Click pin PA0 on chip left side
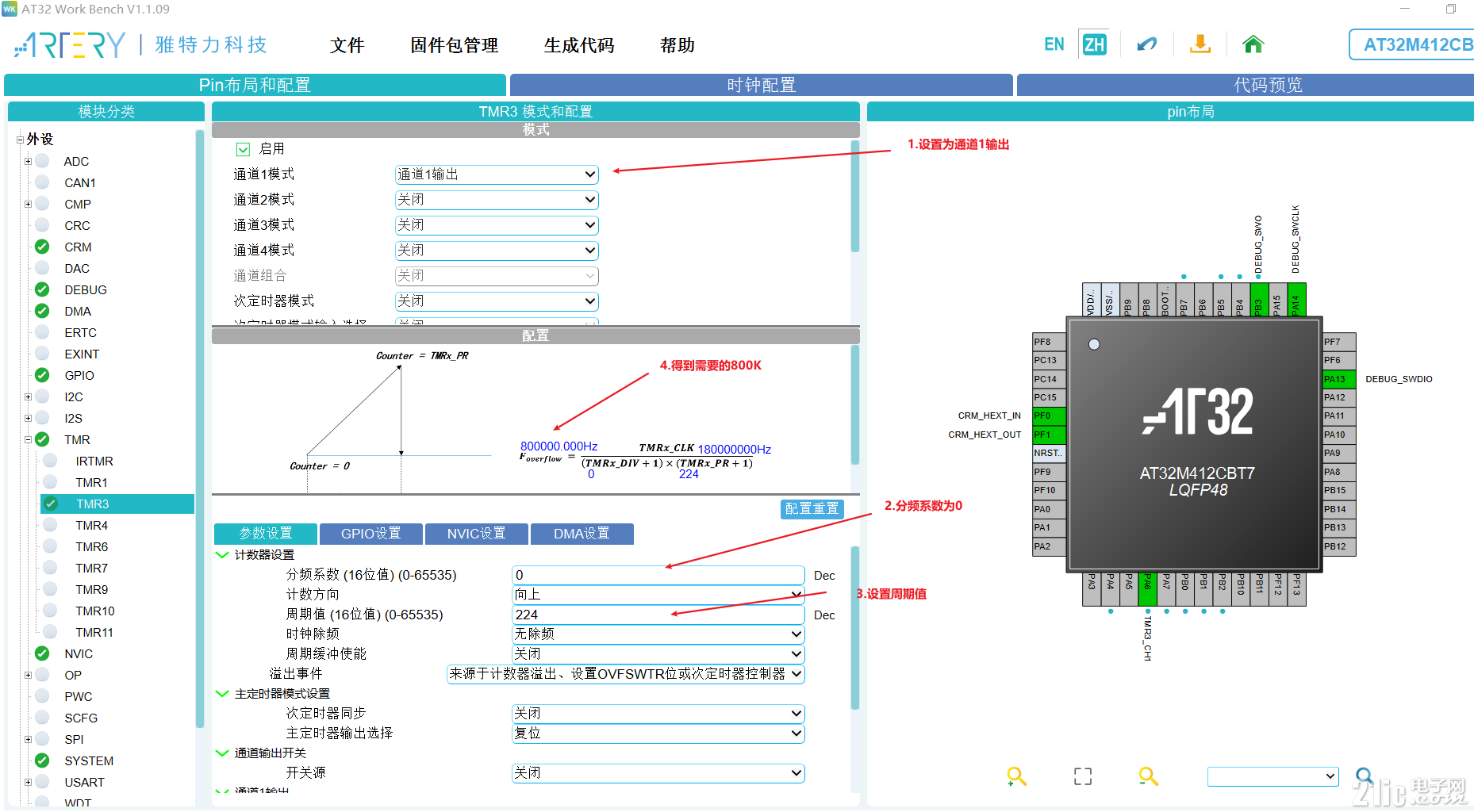Image resolution: width=1474 pixels, height=812 pixels. [x=1049, y=509]
